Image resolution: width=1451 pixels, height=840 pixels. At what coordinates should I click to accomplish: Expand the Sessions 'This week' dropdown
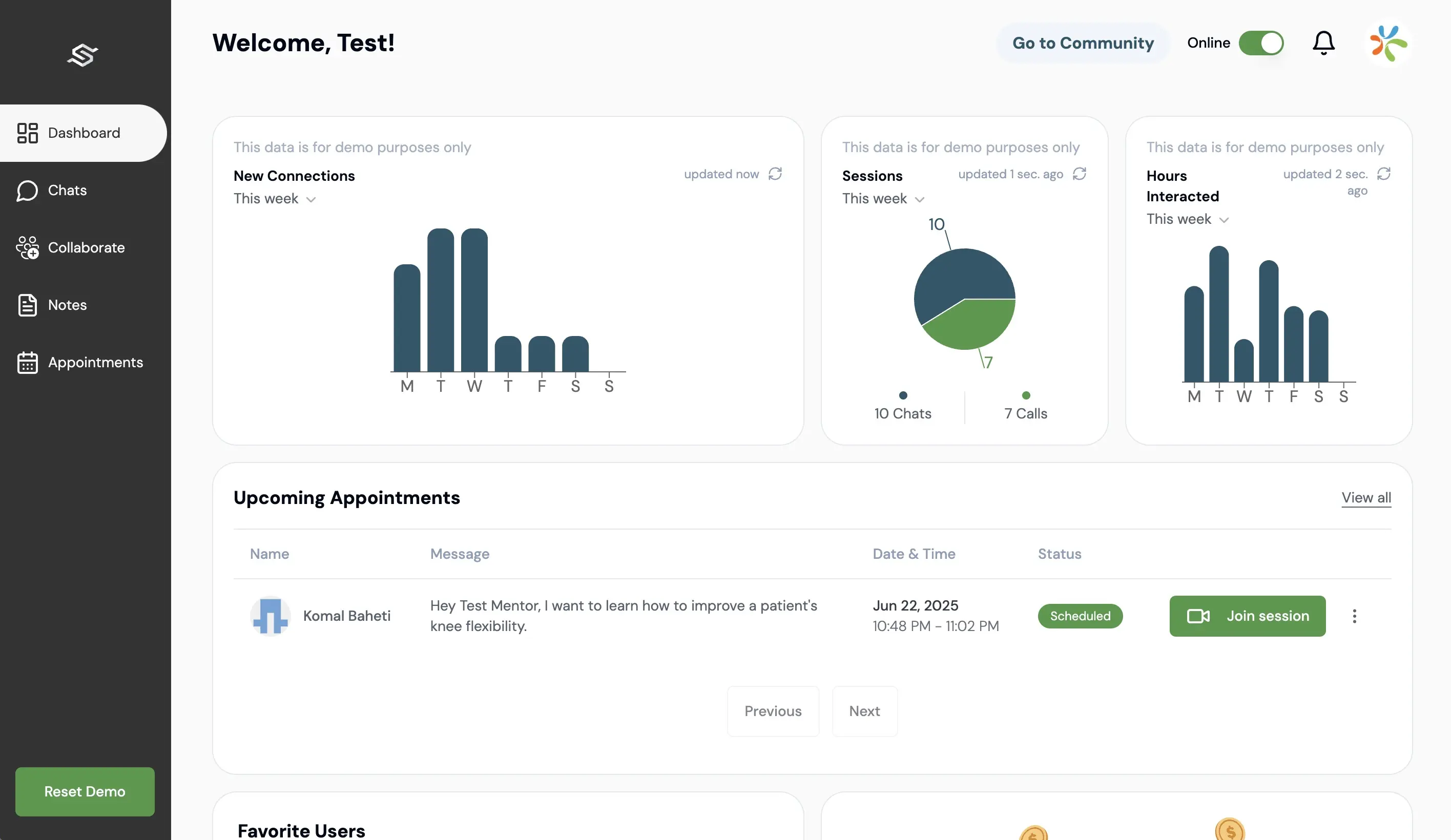883,199
